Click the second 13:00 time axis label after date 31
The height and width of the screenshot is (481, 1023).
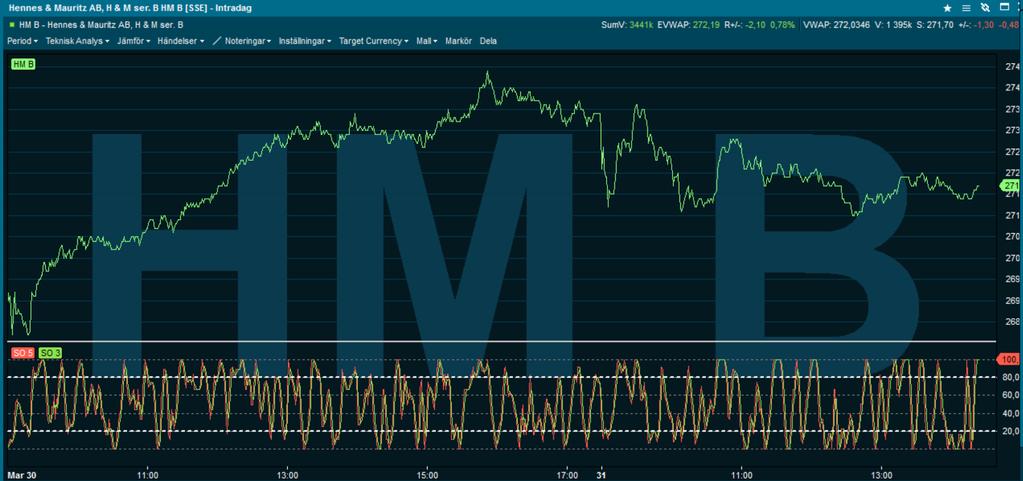881,474
